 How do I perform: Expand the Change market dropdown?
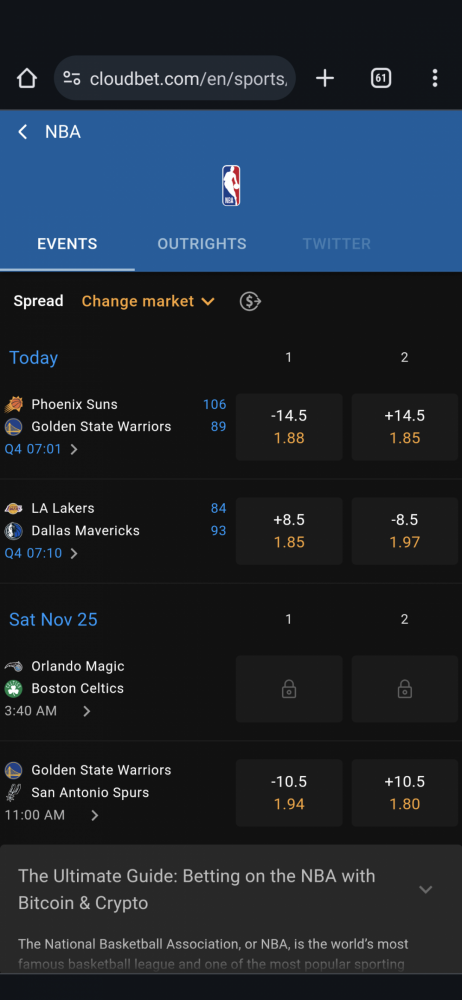pos(148,301)
